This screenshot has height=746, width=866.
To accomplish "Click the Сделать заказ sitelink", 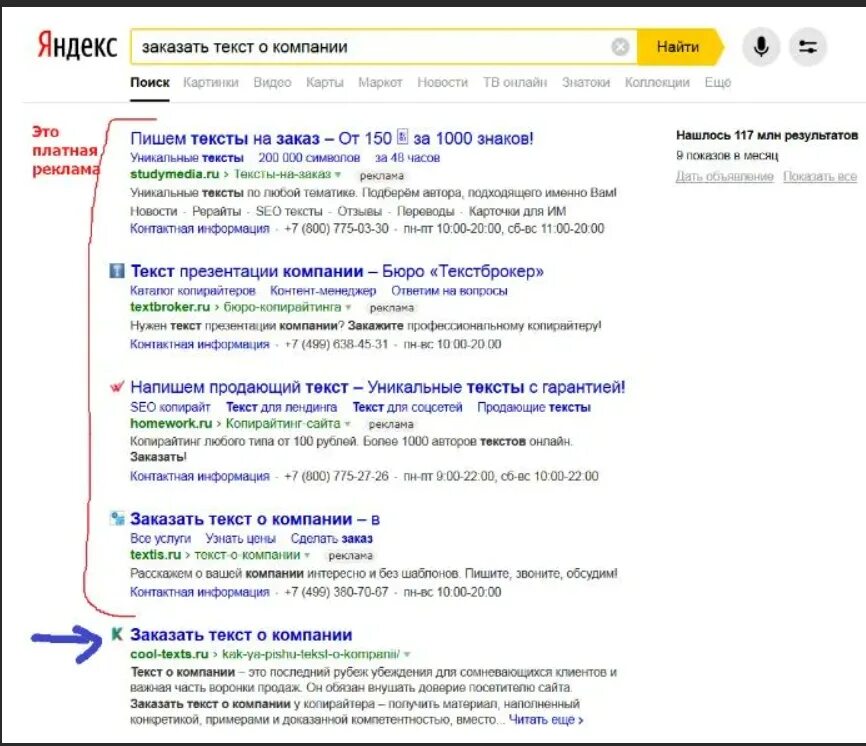I will click(x=331, y=538).
